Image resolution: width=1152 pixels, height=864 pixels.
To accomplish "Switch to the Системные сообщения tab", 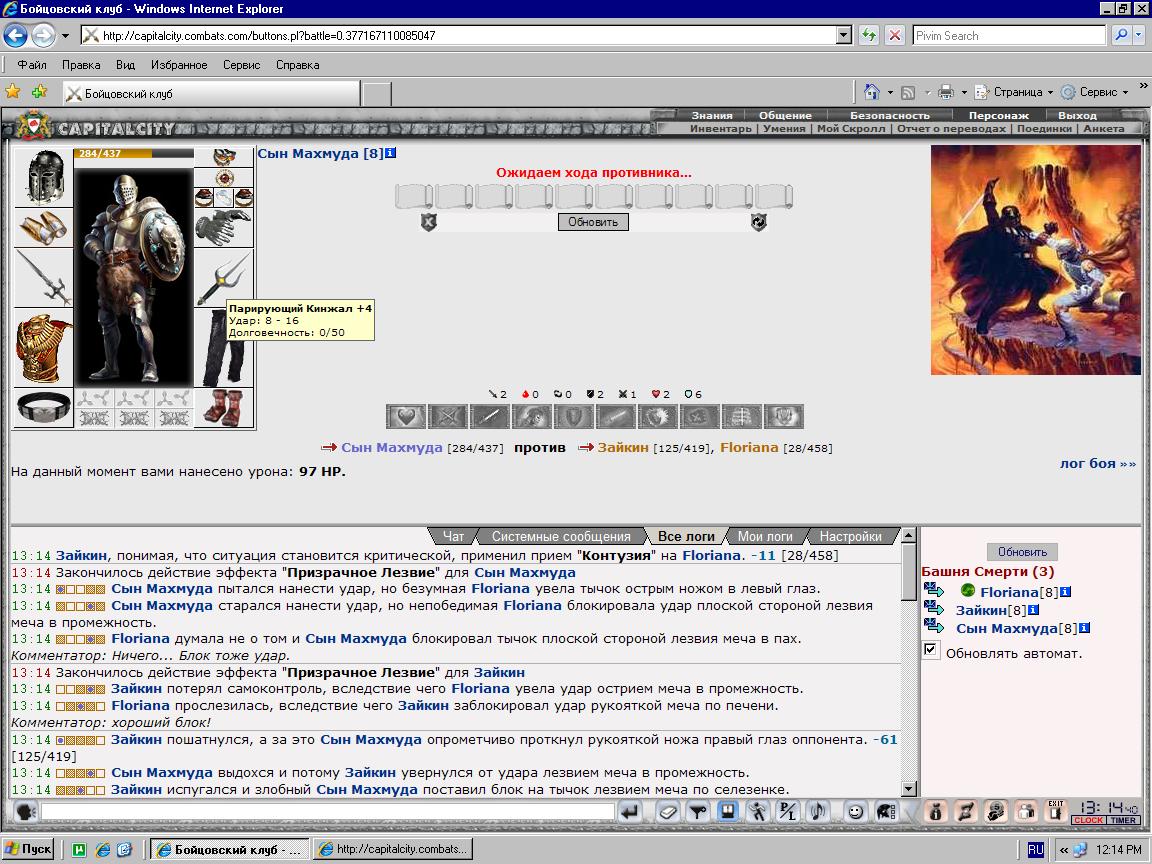I will [x=561, y=536].
